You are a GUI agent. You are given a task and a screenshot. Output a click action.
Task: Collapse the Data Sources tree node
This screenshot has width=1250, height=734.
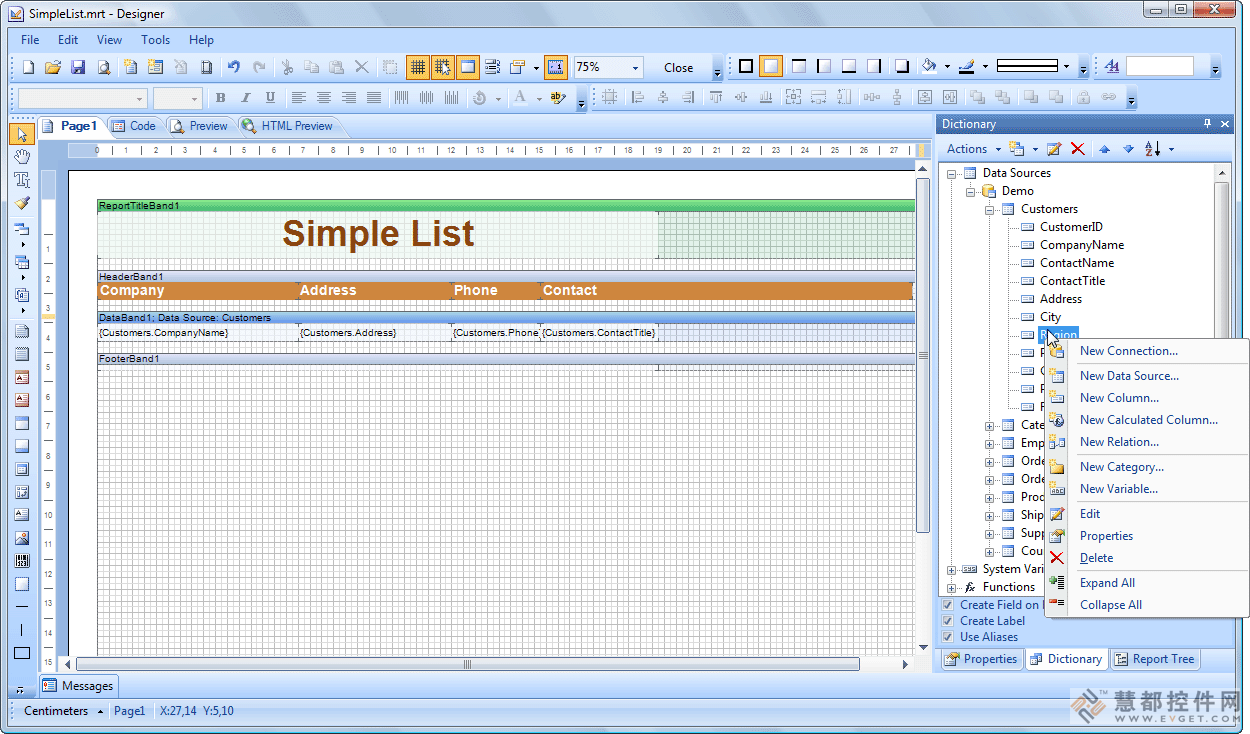(952, 173)
